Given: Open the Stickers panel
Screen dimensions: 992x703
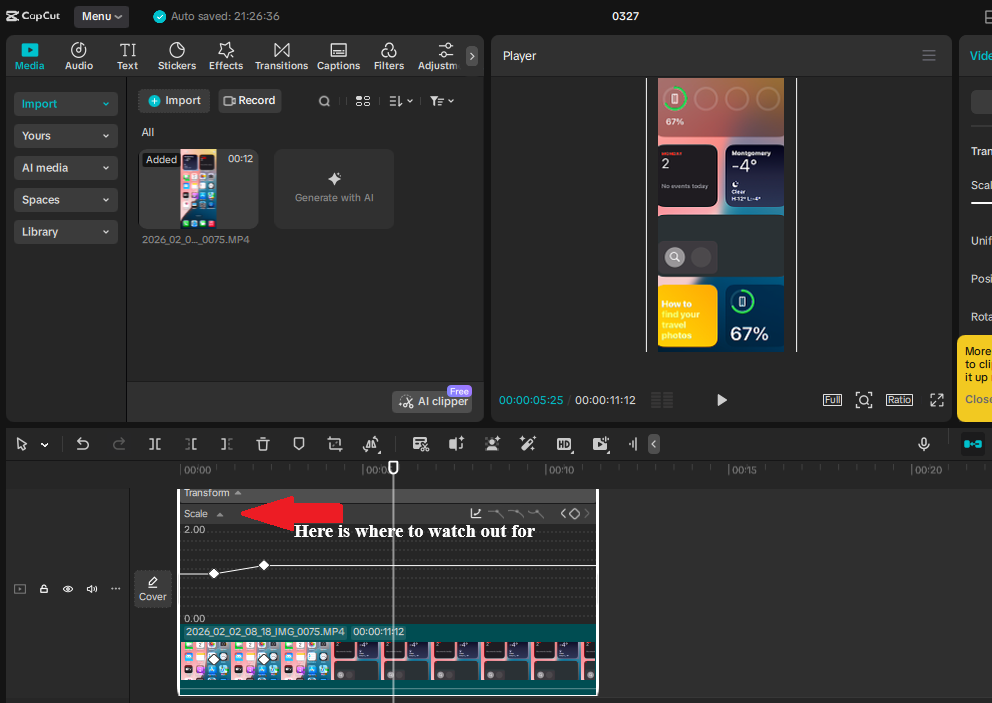Looking at the screenshot, I should tap(177, 56).
